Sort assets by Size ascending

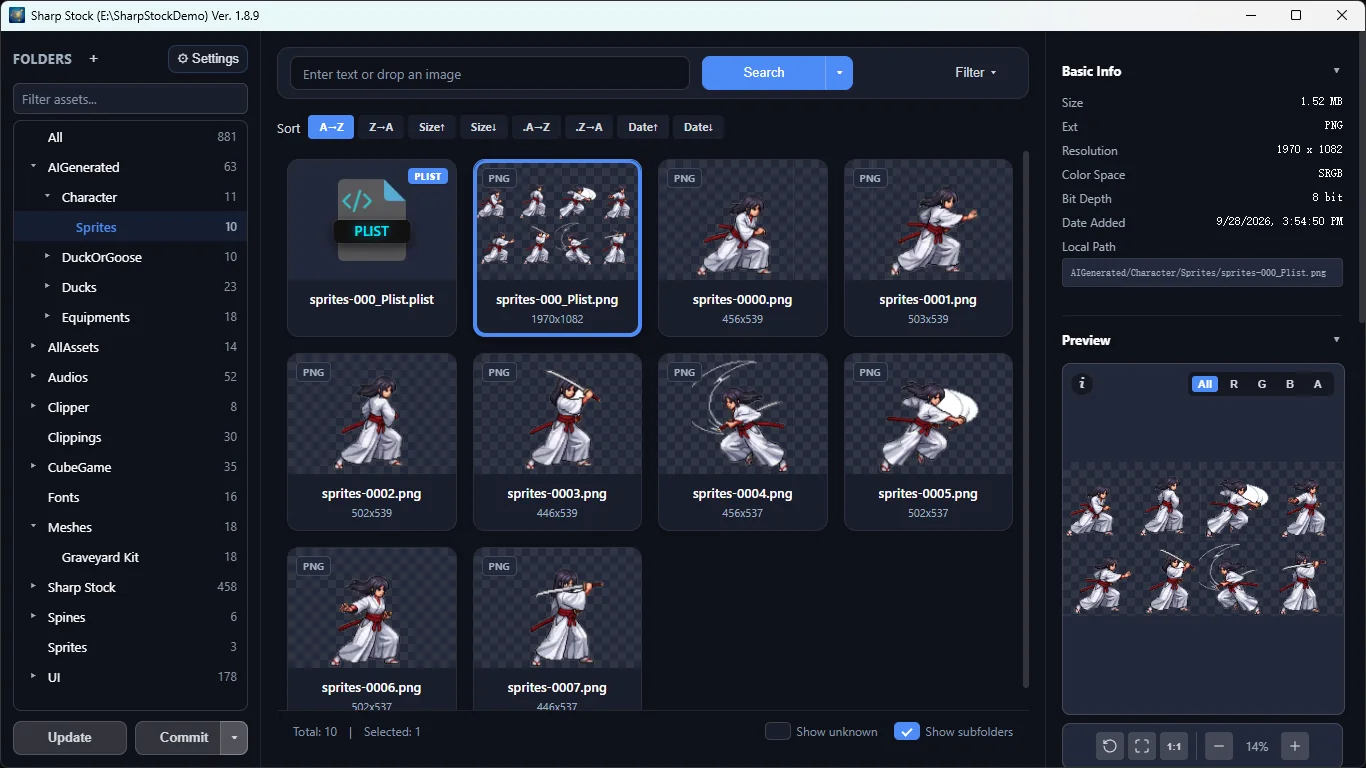[432, 127]
